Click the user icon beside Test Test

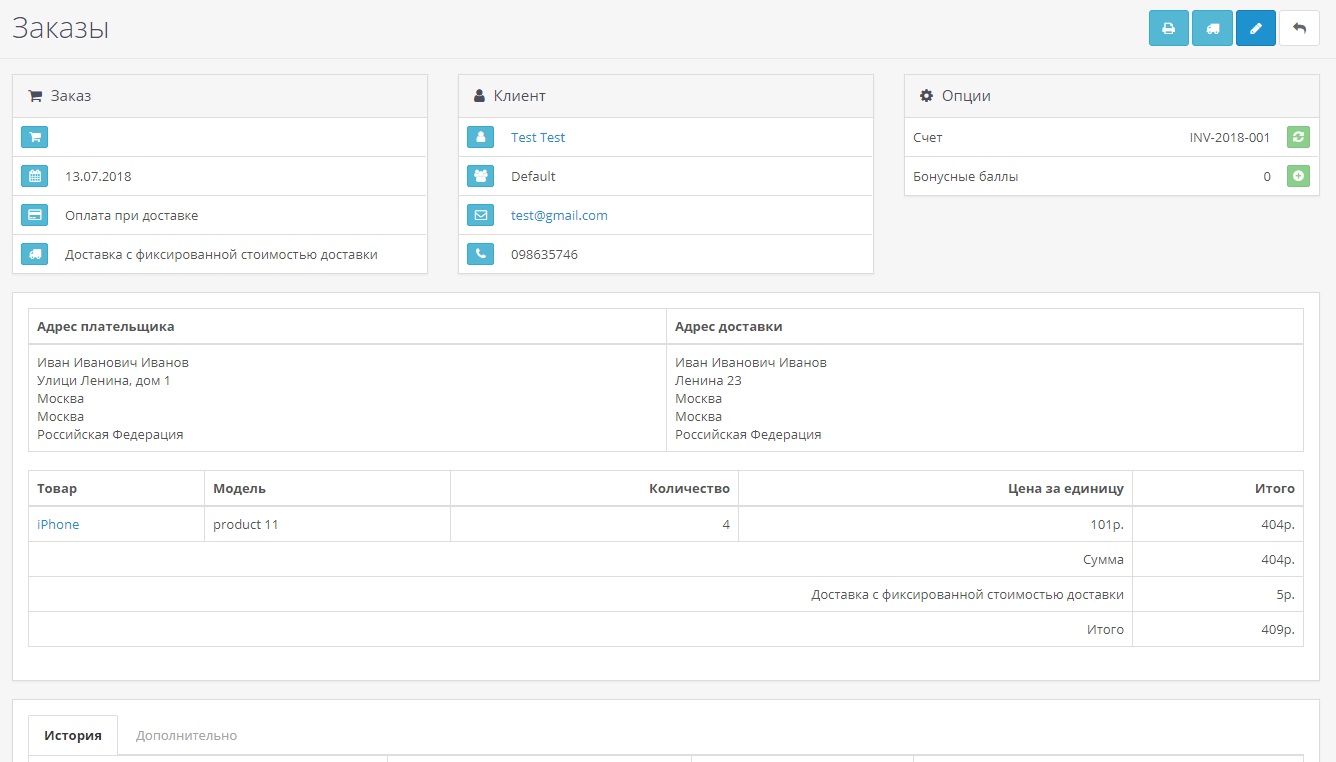point(480,137)
